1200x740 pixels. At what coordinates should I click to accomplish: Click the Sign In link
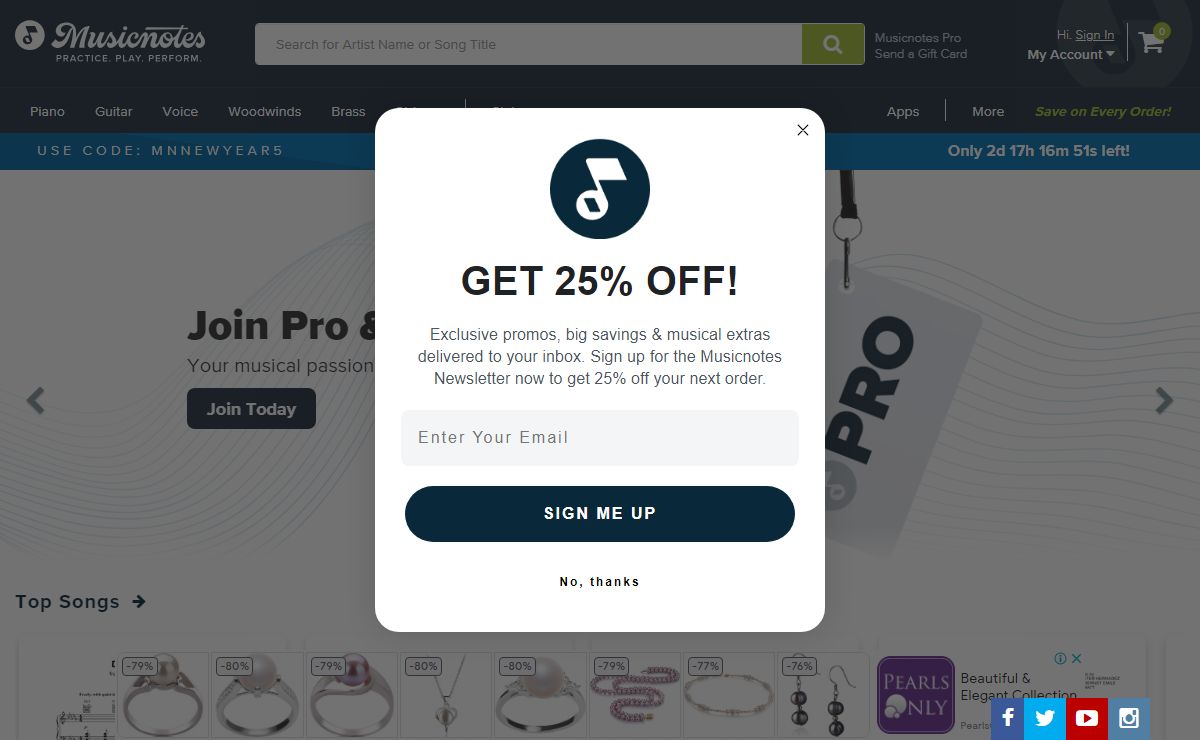point(1094,35)
